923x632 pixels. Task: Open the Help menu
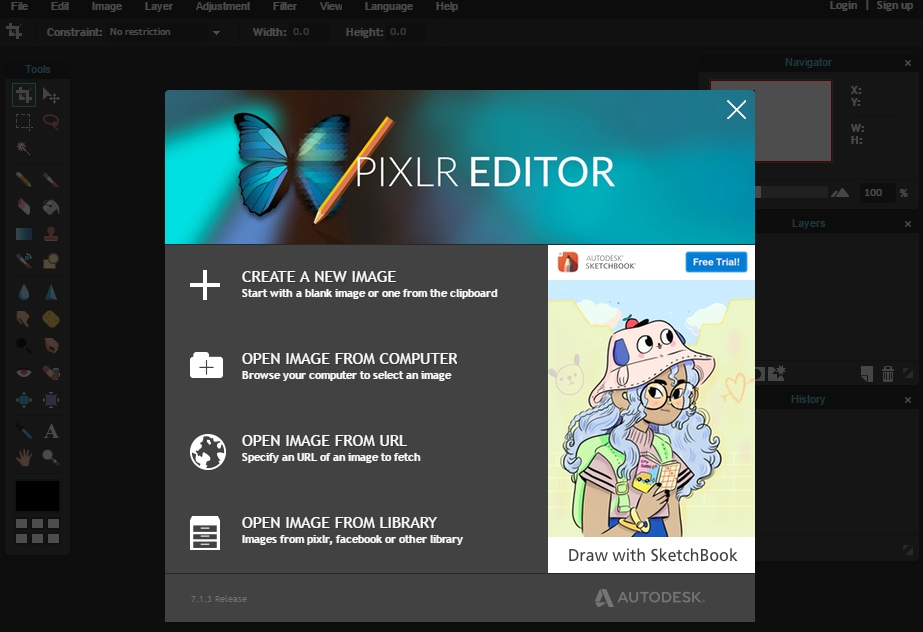click(x=447, y=6)
